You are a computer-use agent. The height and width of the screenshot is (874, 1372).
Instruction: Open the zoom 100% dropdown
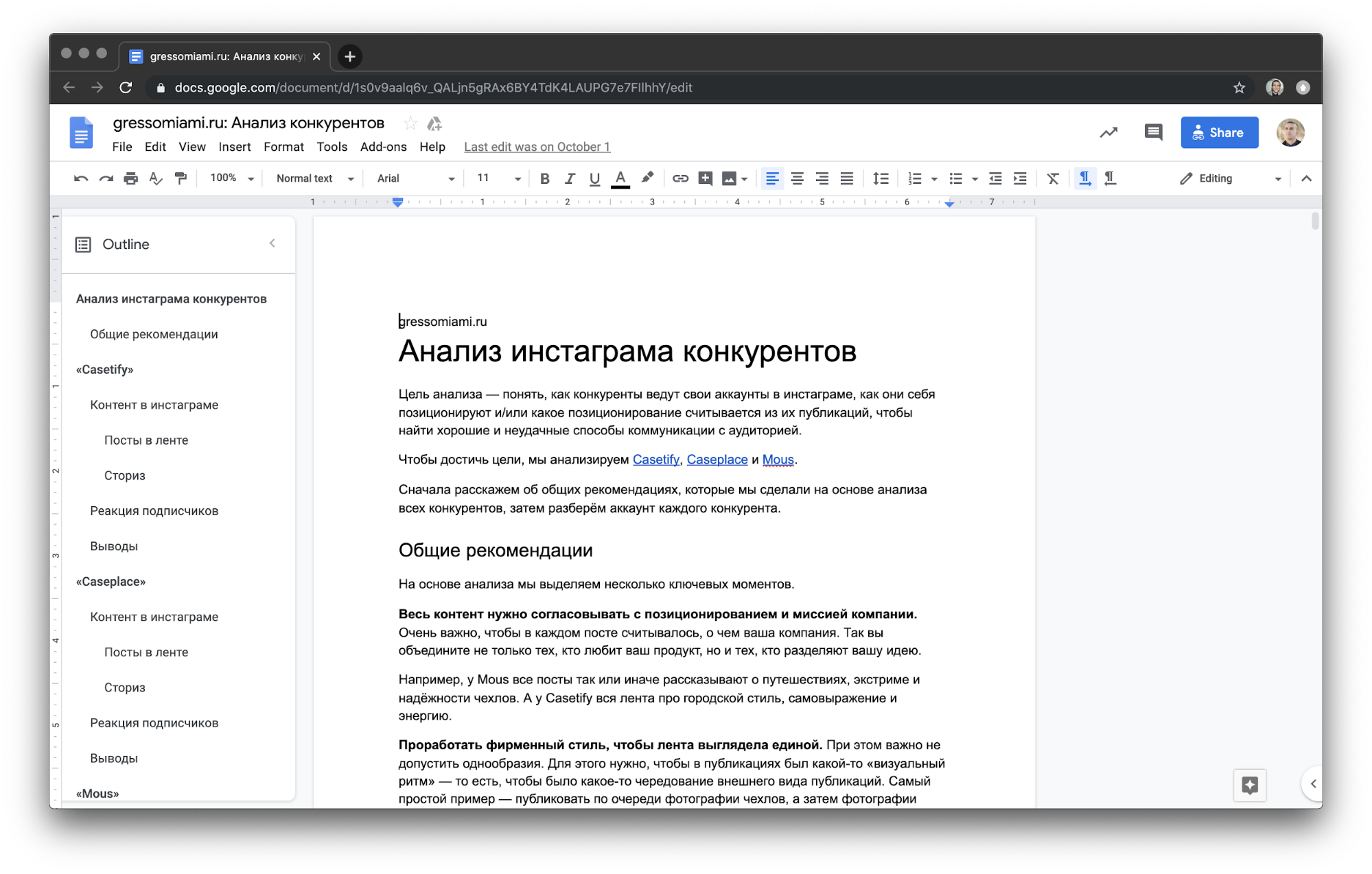(x=231, y=178)
